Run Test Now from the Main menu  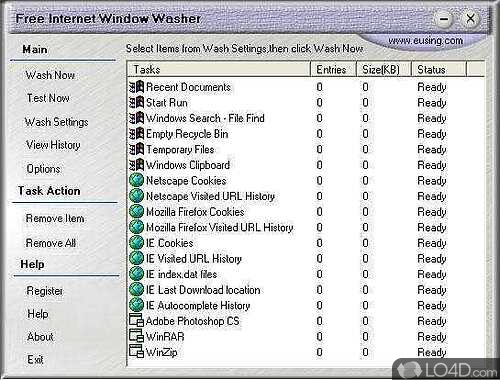48,98
